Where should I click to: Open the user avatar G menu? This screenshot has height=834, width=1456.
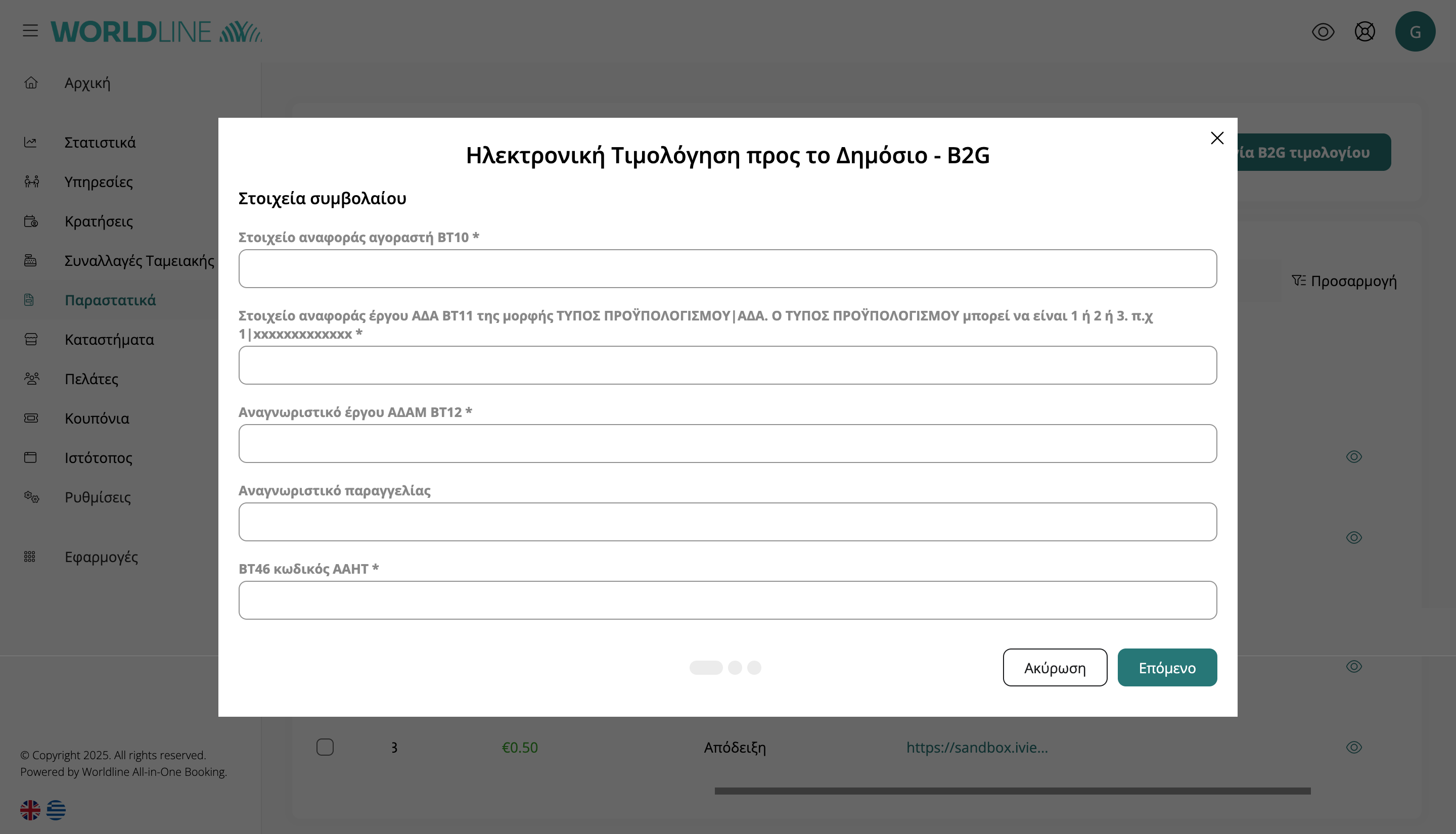tap(1415, 31)
